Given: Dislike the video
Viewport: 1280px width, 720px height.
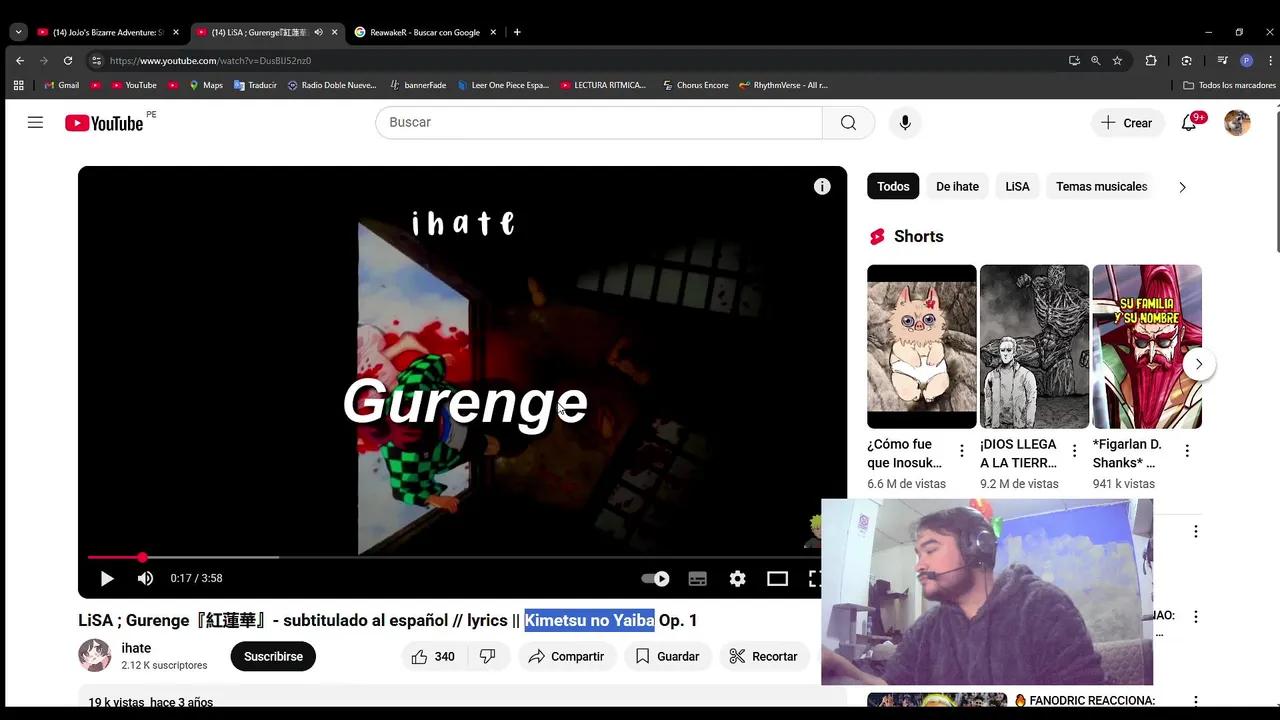Looking at the screenshot, I should [487, 656].
